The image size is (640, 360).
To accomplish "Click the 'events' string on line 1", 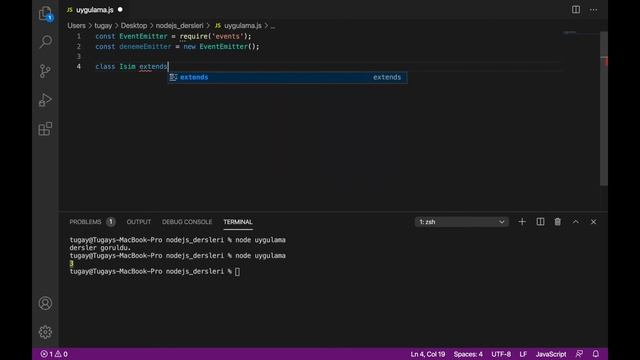I will tap(227, 36).
